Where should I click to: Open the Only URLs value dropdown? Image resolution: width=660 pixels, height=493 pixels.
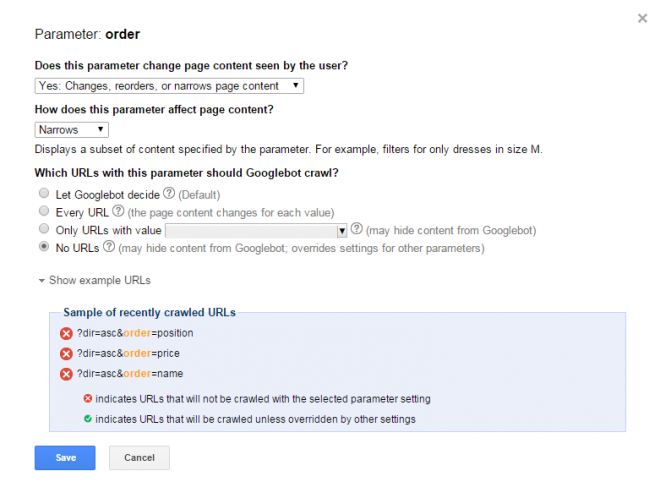pyautogui.click(x=256, y=230)
